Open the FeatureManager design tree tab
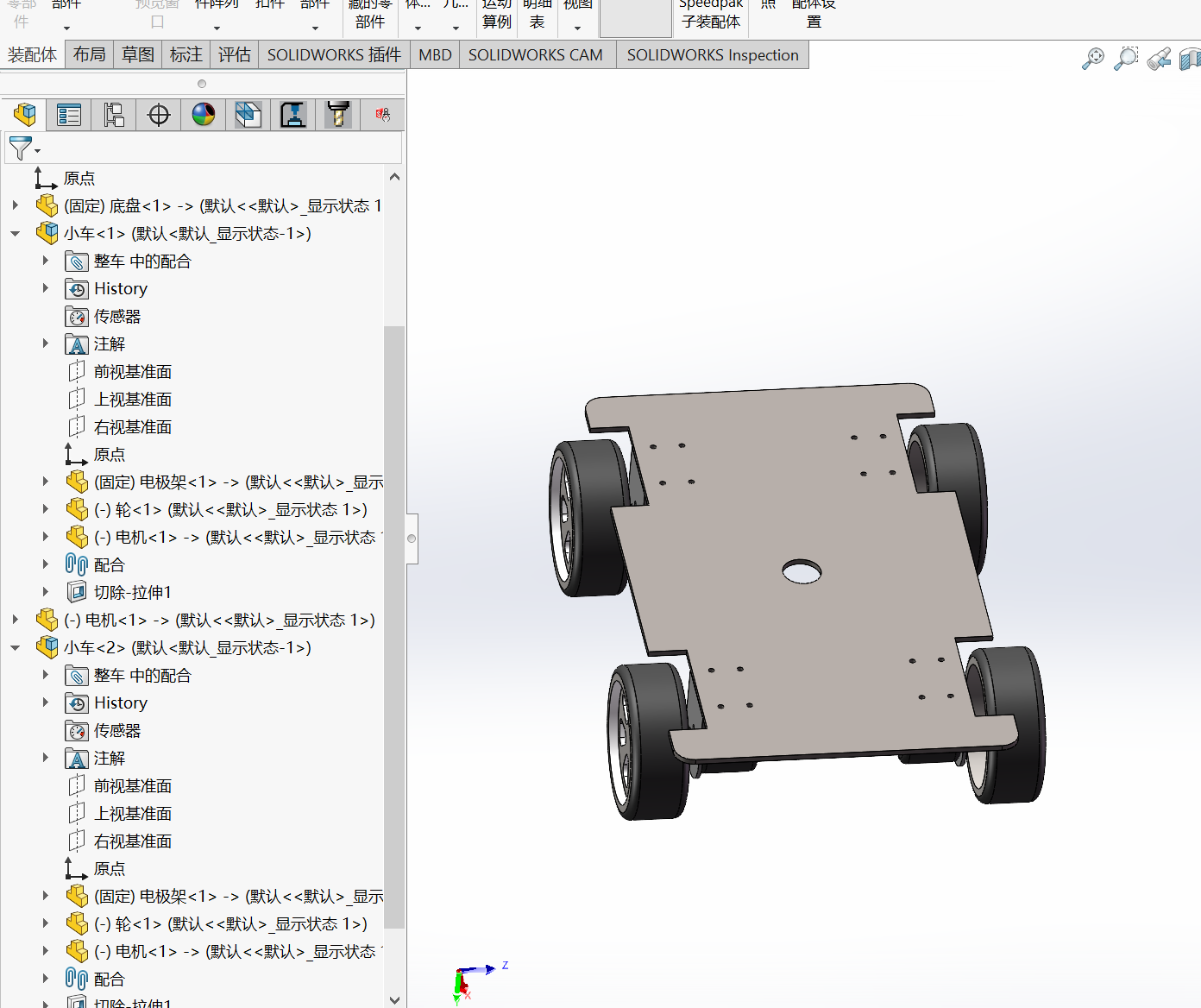 point(24,115)
